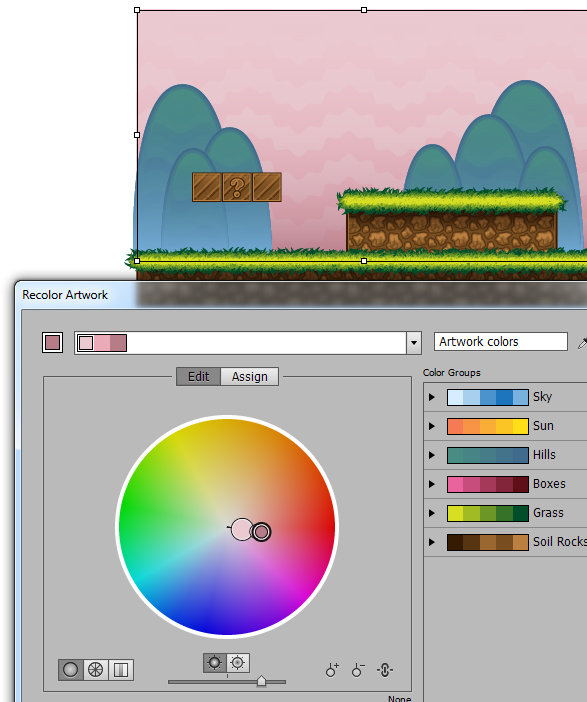The width and height of the screenshot is (587, 702).
Task: Click the active color swatch in dialog
Action: tap(52, 343)
